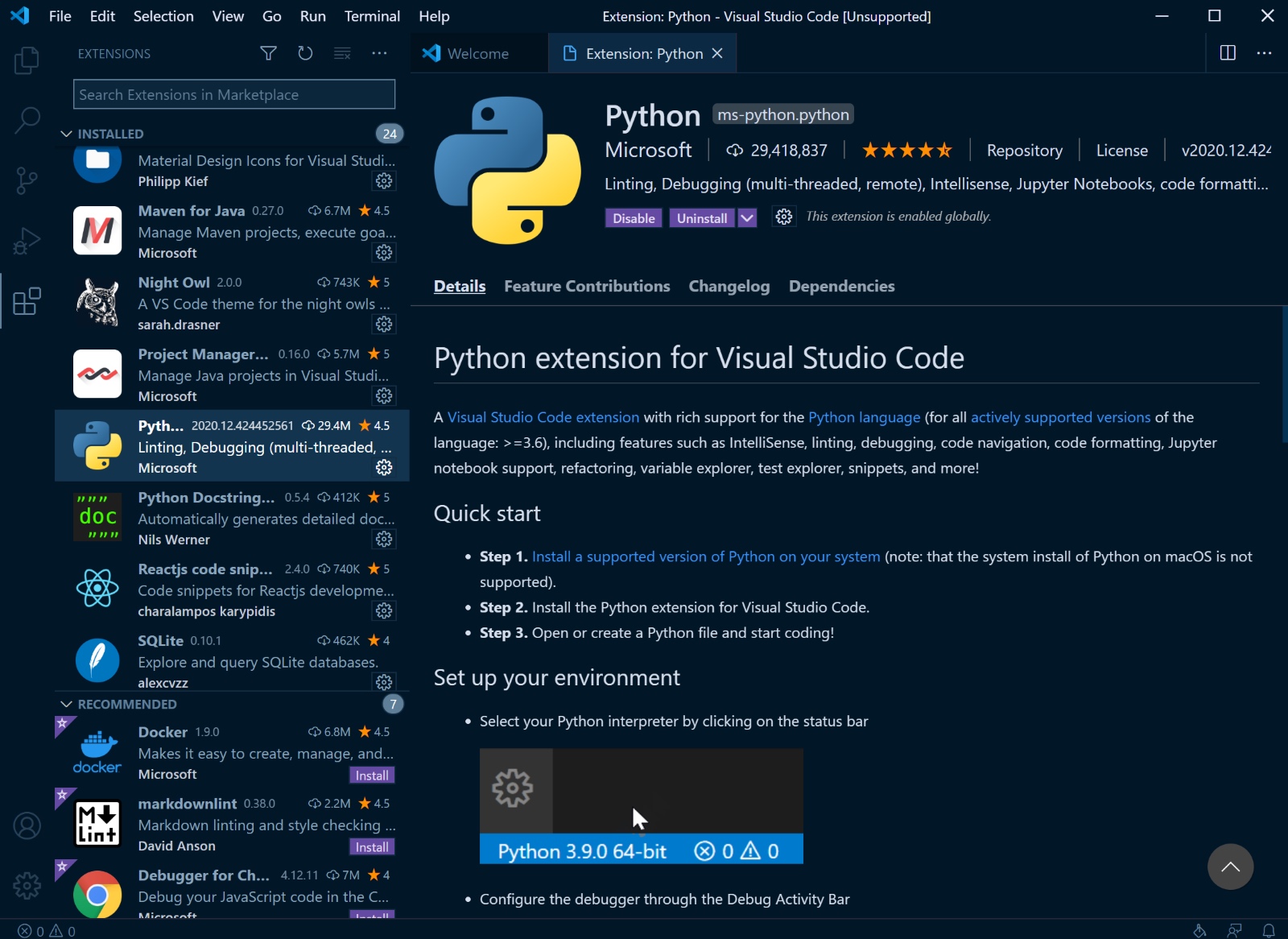Collapse the INSTALLED section

[66, 134]
